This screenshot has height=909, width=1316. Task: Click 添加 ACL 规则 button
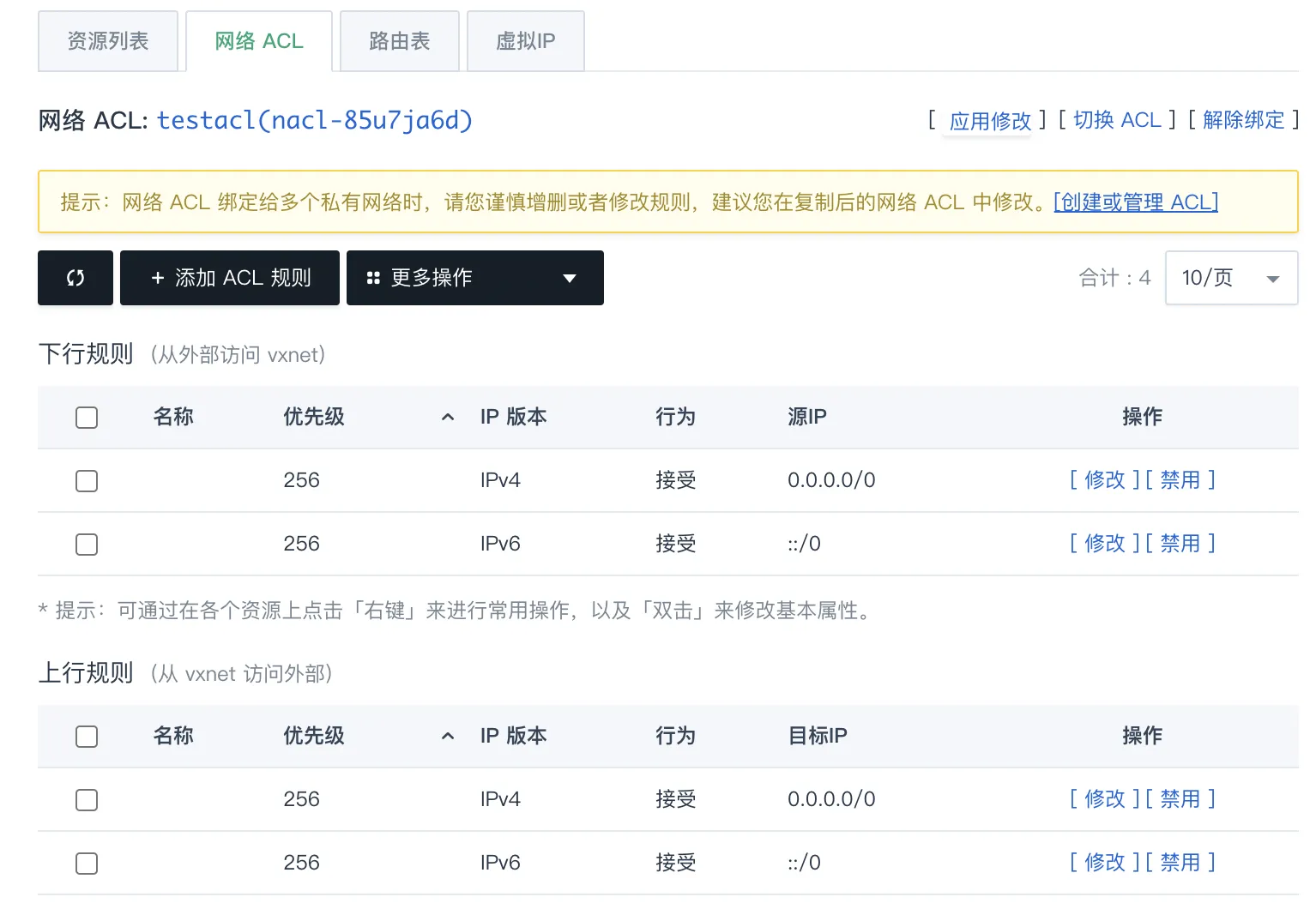tap(230, 278)
